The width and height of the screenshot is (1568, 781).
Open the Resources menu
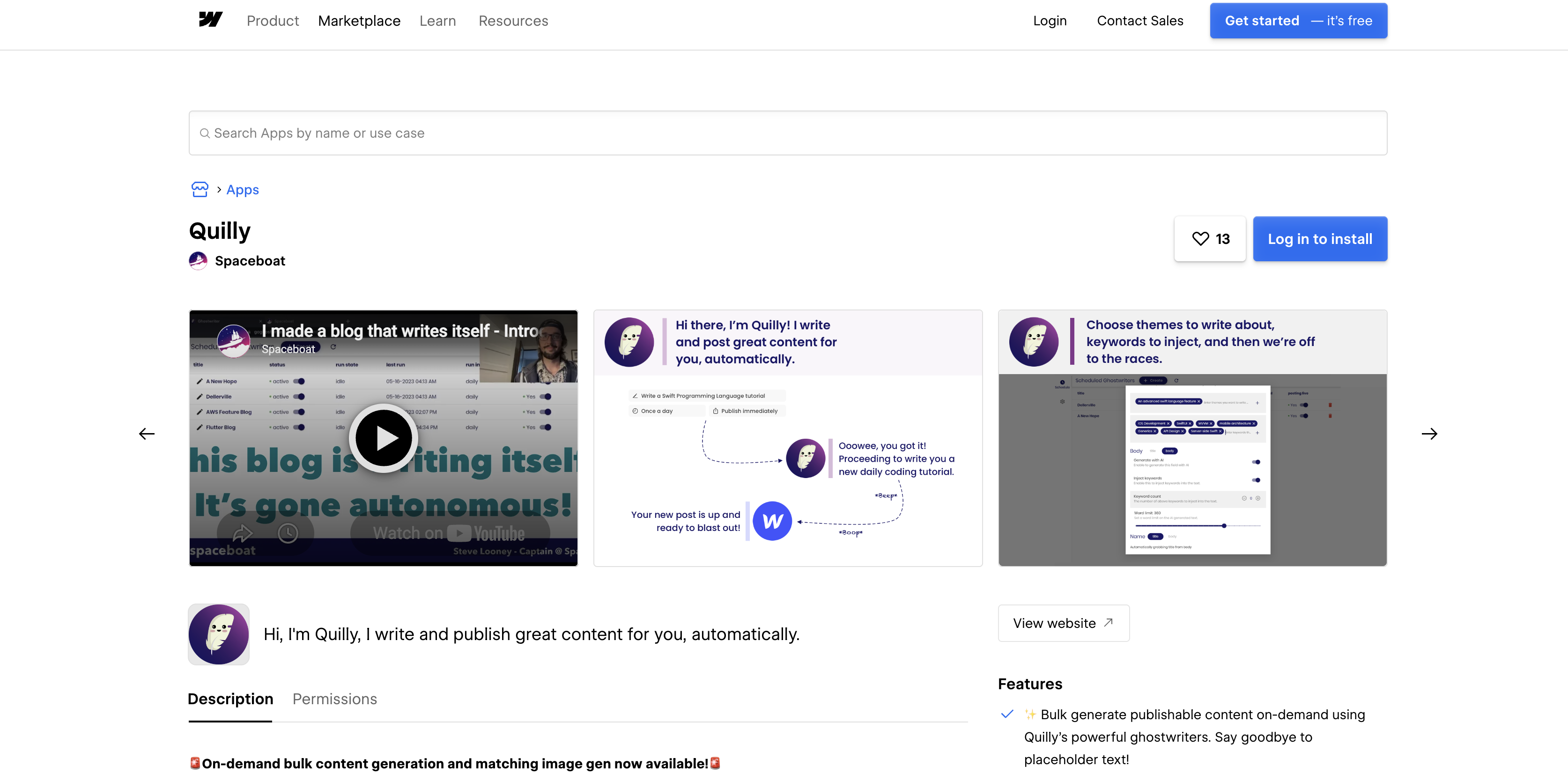click(x=513, y=21)
